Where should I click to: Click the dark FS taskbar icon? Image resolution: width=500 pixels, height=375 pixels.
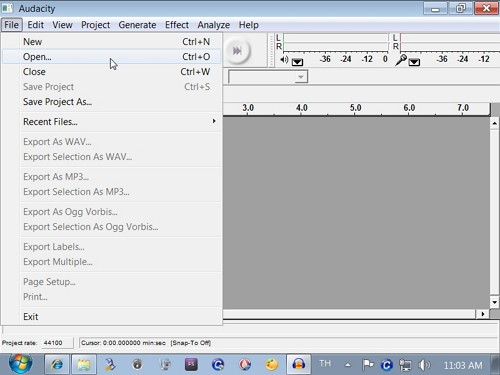point(191,365)
